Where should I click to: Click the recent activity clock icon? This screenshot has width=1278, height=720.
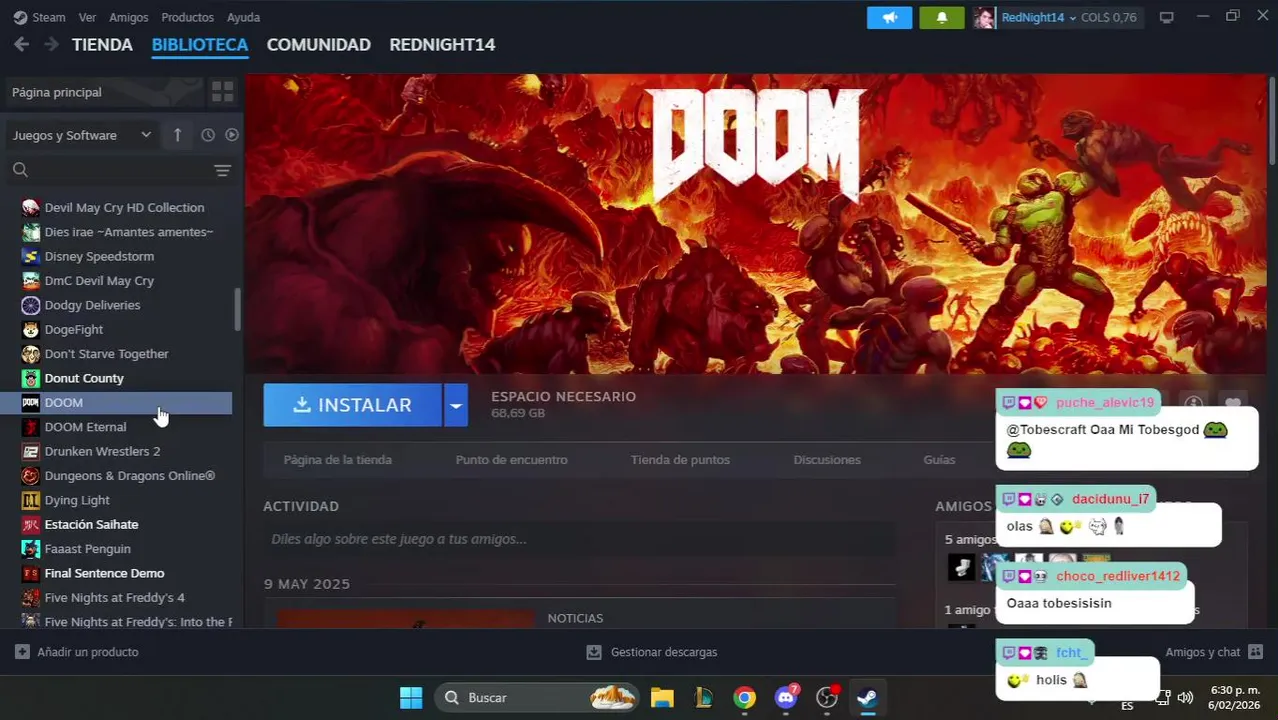click(x=208, y=135)
